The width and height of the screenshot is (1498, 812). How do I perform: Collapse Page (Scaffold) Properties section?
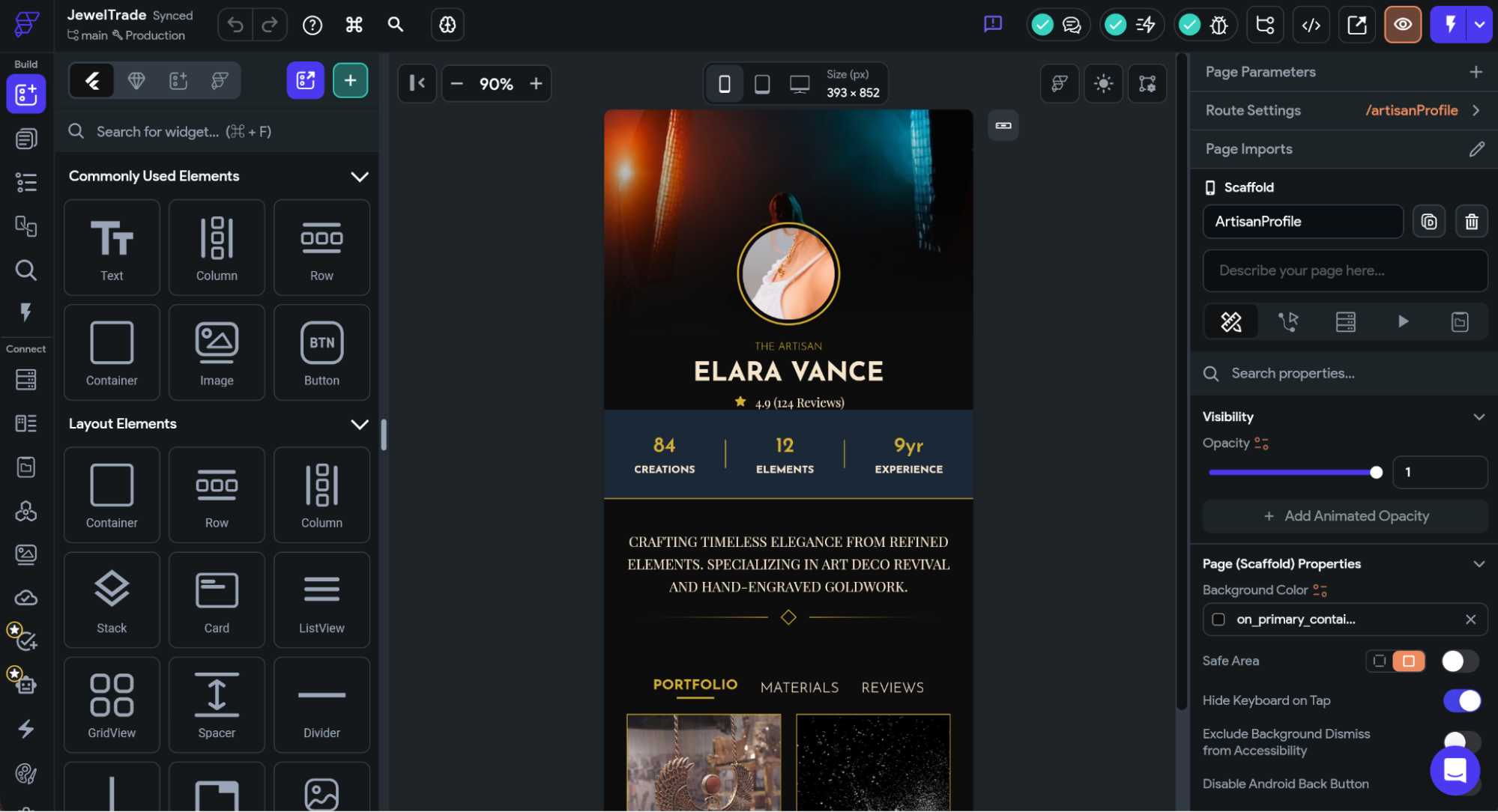point(1479,564)
